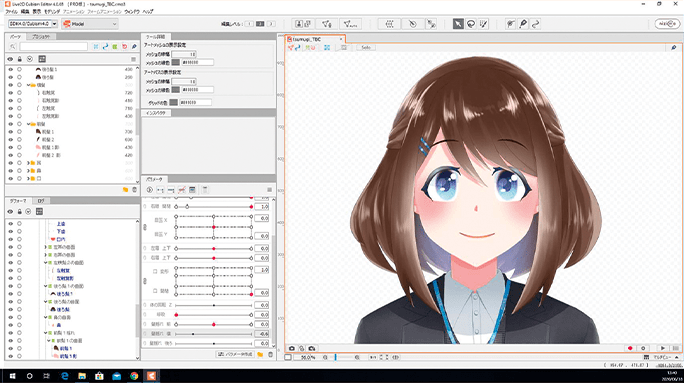
Task: Set edit level to 3
Action: (x=271, y=24)
